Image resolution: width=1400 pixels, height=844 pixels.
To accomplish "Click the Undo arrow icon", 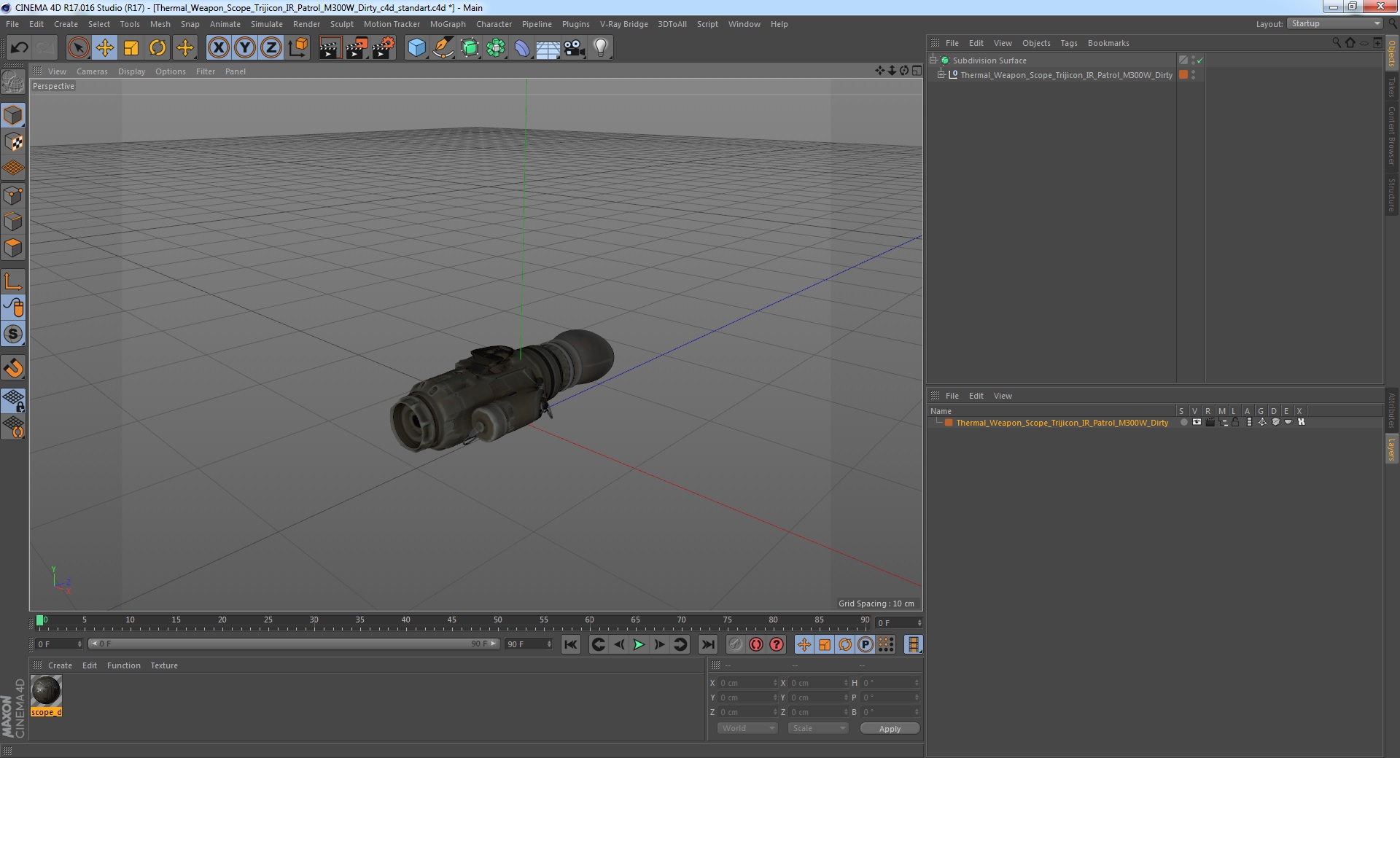I will (19, 48).
